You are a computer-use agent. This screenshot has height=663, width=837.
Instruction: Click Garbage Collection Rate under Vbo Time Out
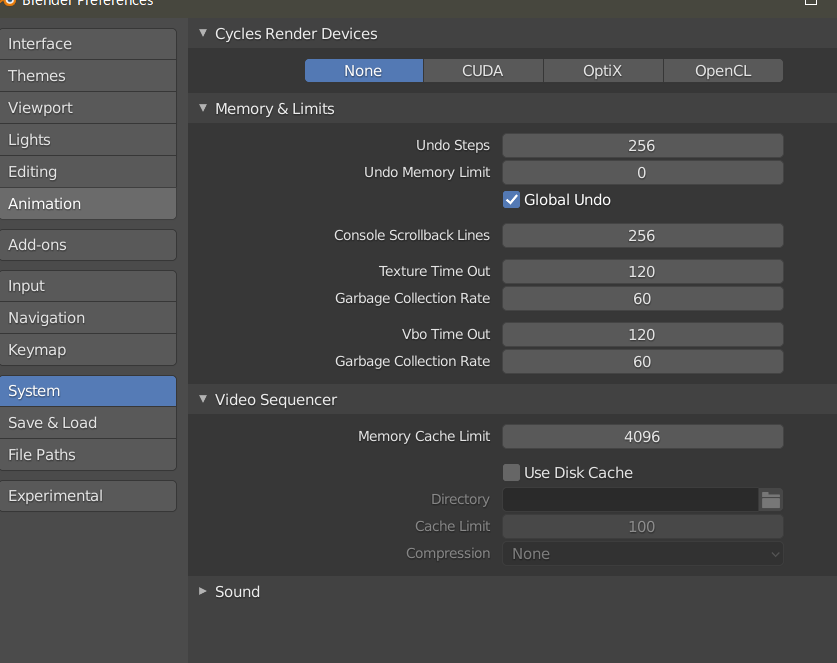click(643, 361)
